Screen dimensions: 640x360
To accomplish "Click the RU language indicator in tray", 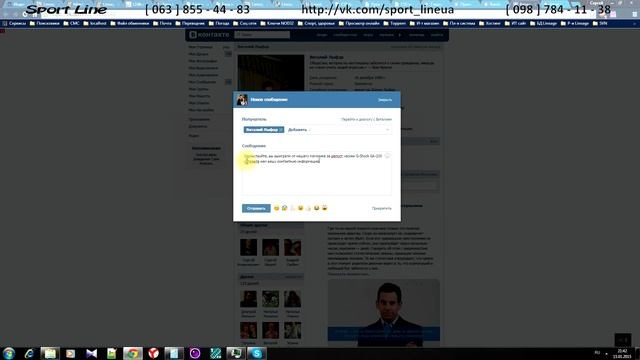I will pyautogui.click(x=597, y=352).
